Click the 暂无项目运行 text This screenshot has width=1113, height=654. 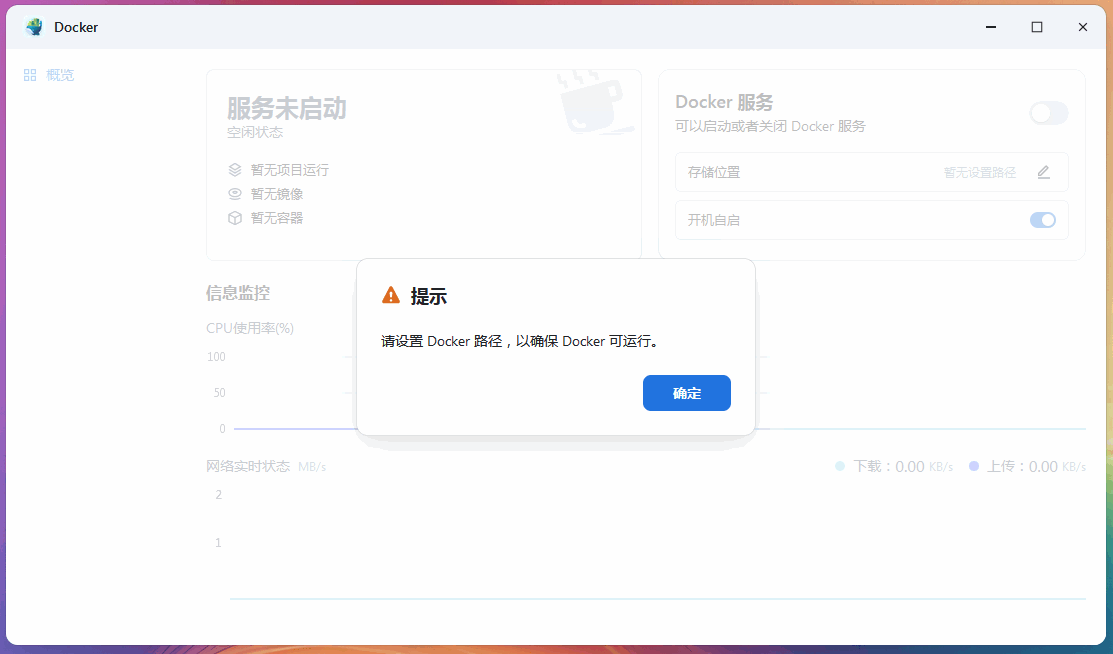click(290, 170)
